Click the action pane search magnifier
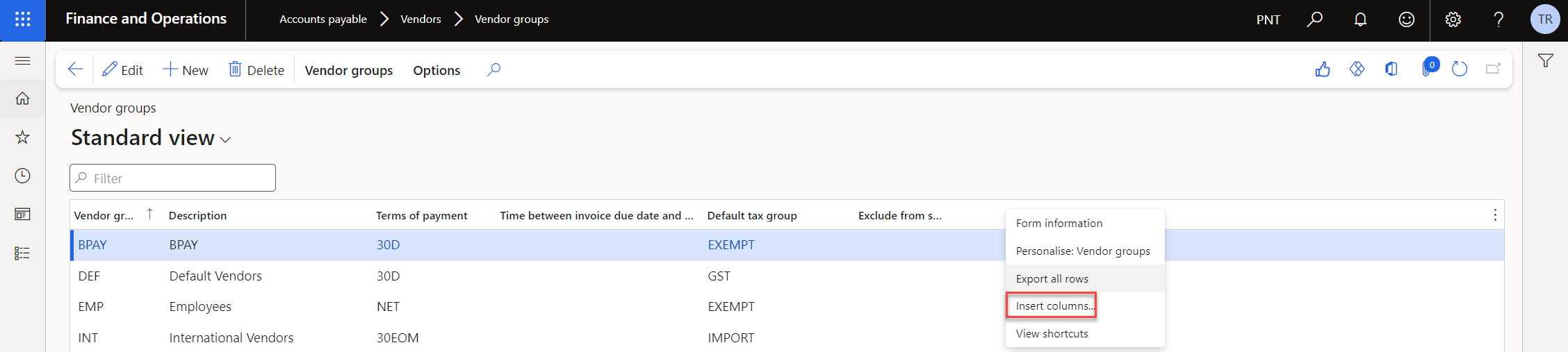The width and height of the screenshot is (1568, 352). pyautogui.click(x=493, y=69)
